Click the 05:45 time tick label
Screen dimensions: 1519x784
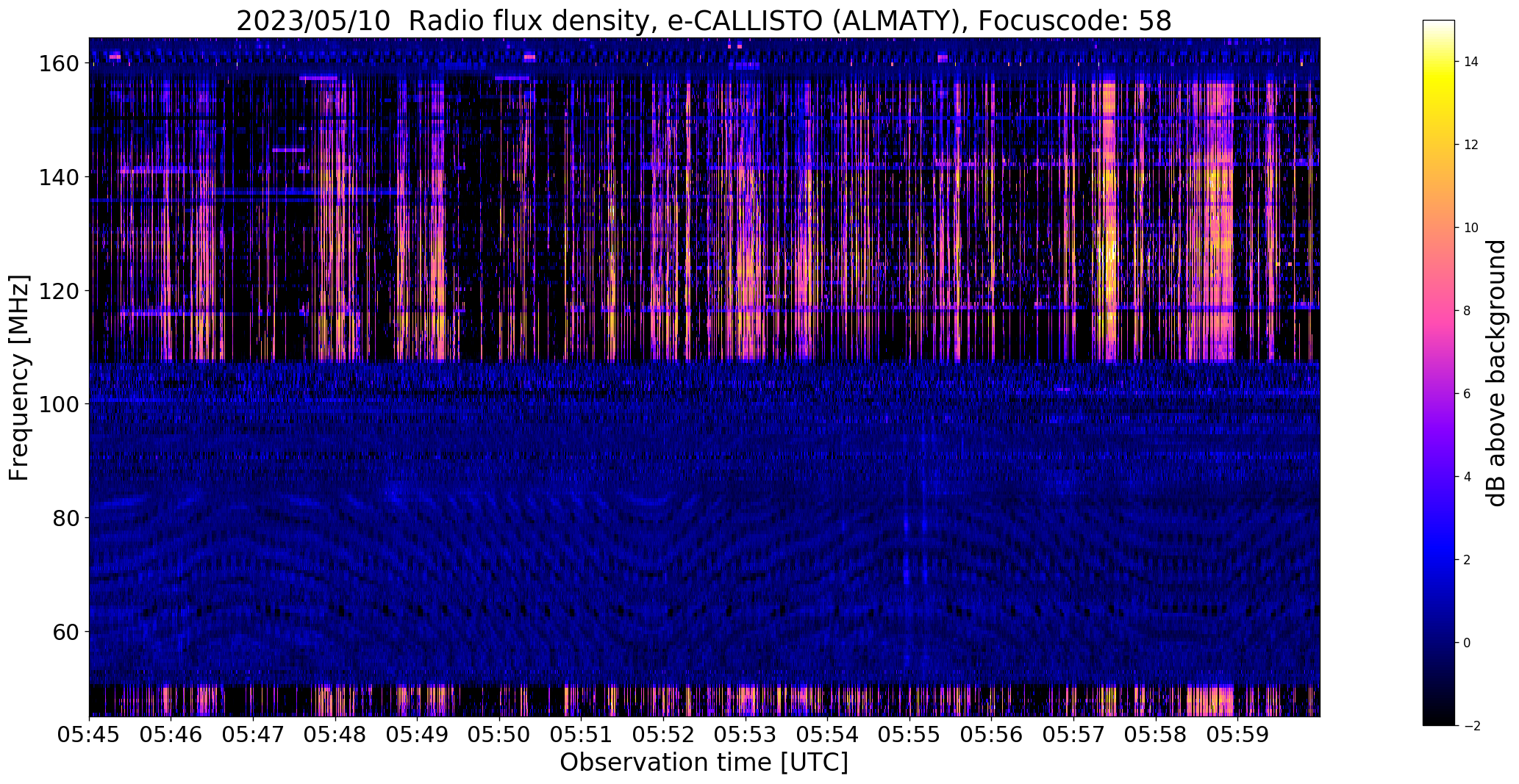(90, 735)
